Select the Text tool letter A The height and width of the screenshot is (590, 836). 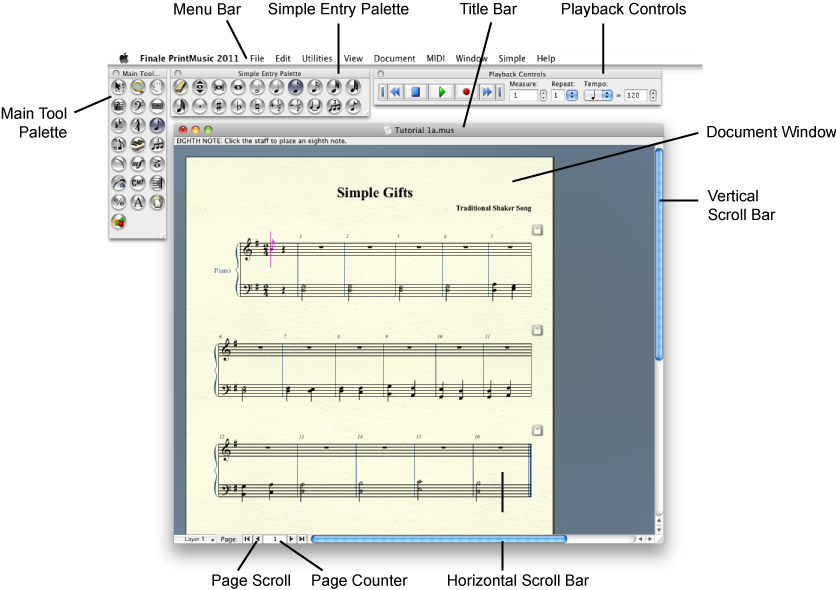(138, 202)
